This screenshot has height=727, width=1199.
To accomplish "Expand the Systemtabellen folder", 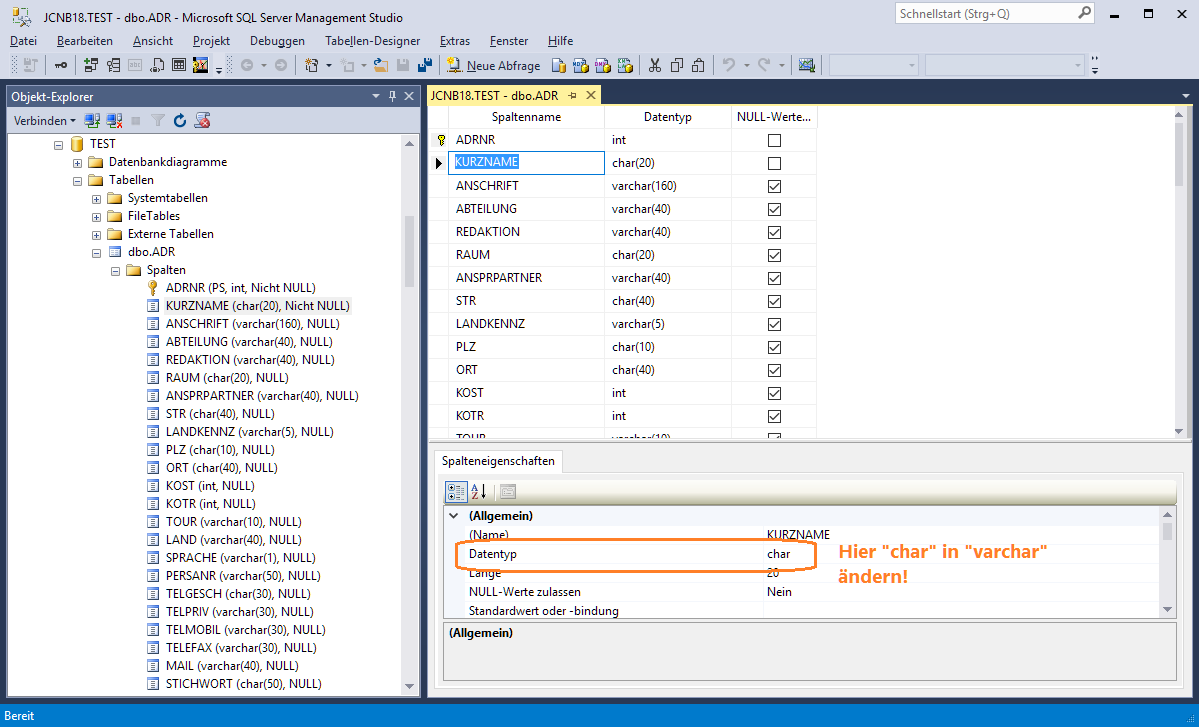I will 96,199.
